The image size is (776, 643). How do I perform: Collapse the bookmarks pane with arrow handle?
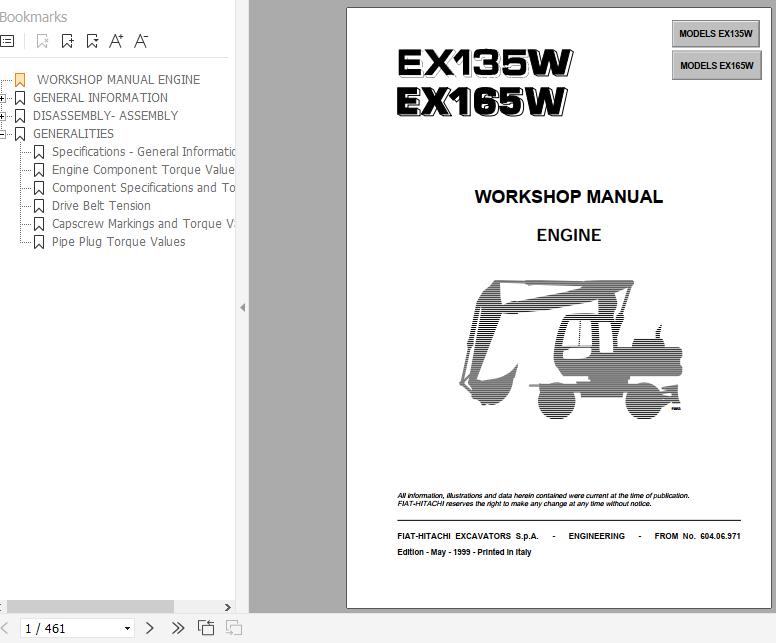click(242, 307)
